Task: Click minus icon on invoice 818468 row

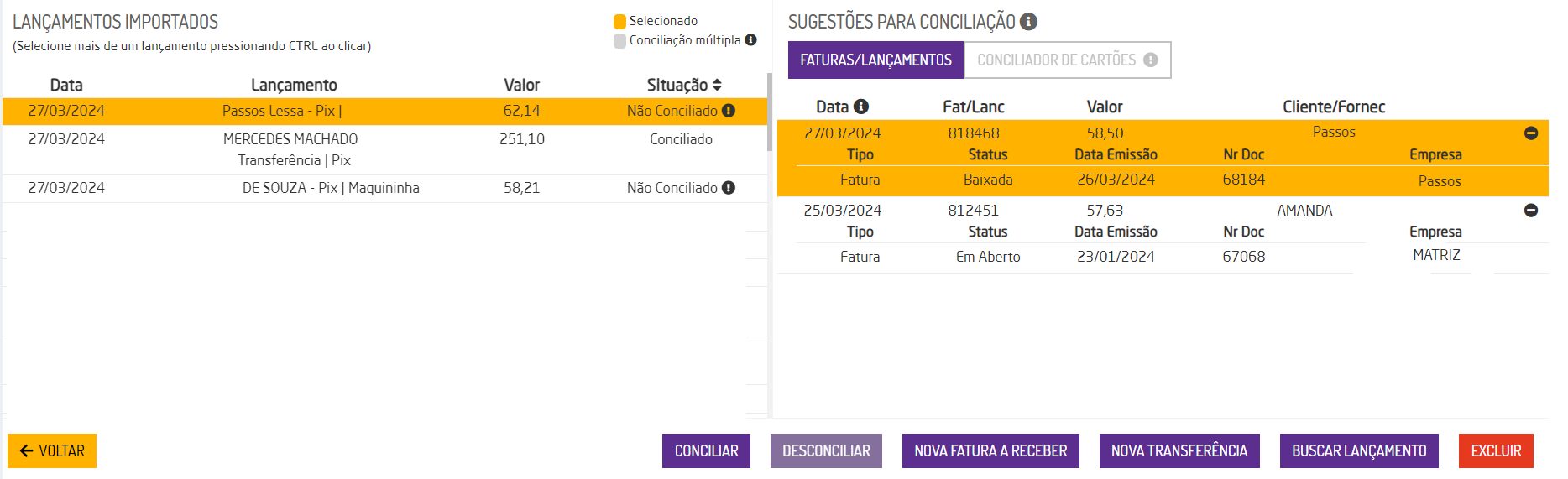Action: 1531,133
